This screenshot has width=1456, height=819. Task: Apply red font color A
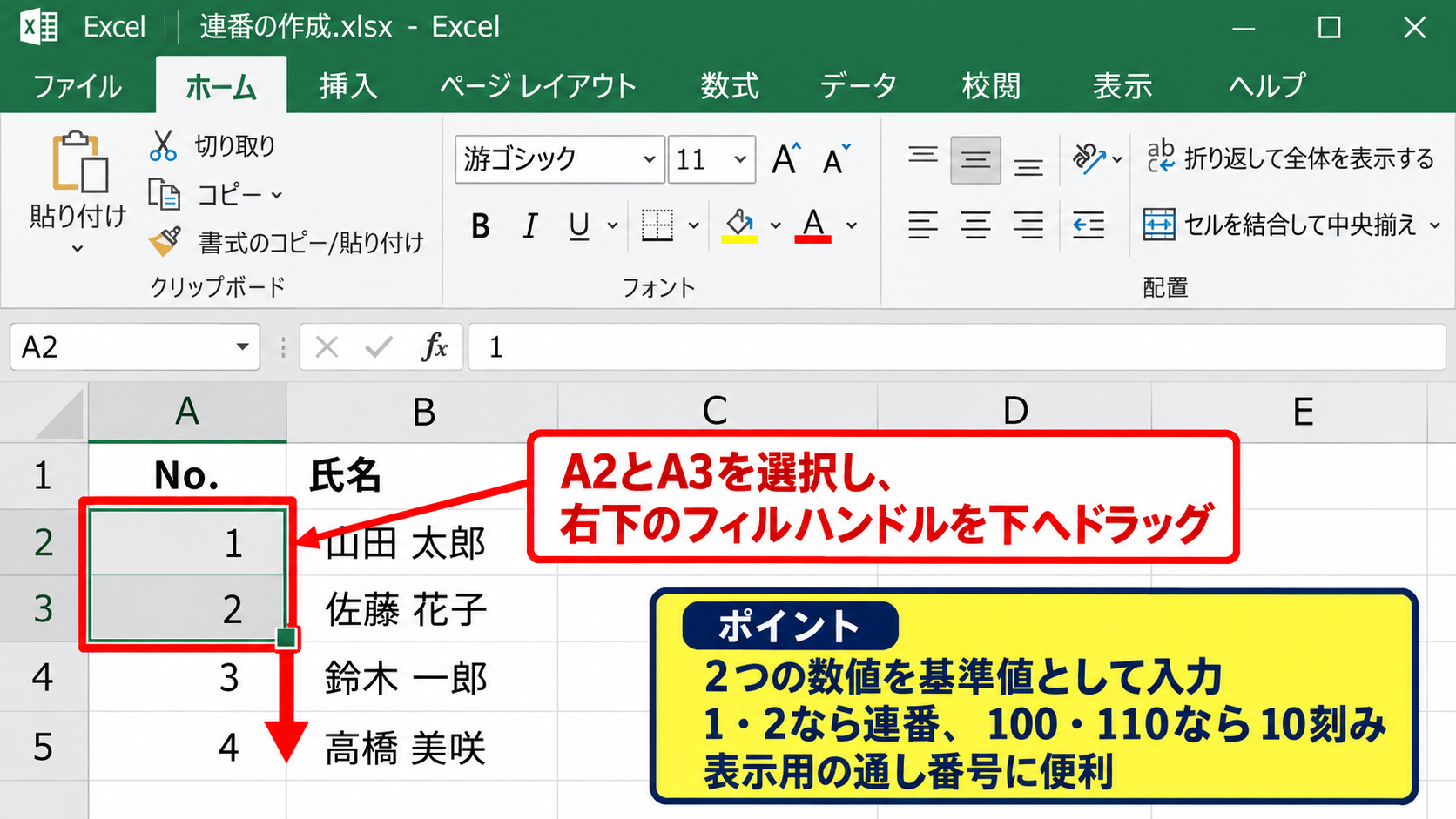point(812,225)
